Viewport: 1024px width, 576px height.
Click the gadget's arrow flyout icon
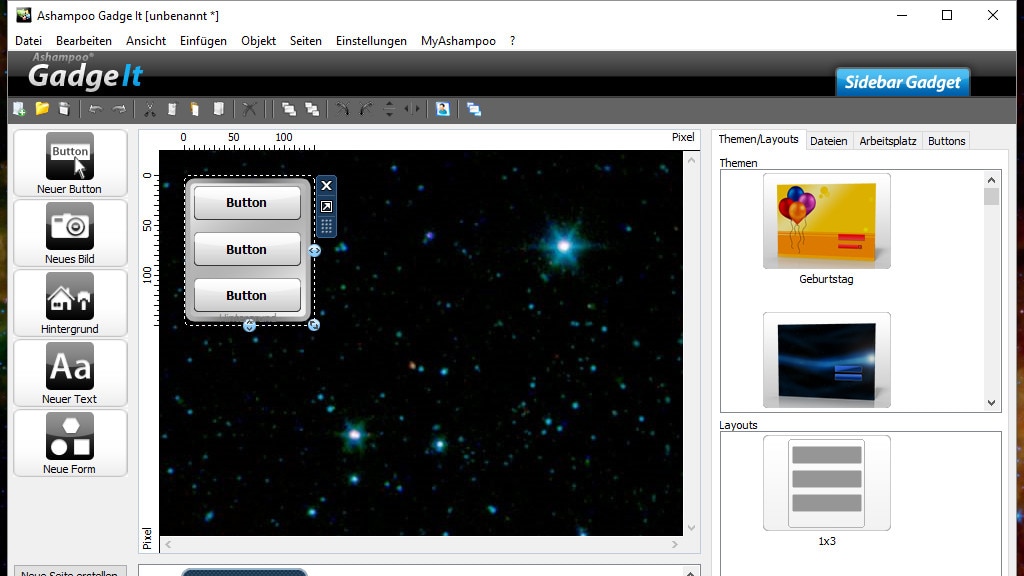point(326,206)
